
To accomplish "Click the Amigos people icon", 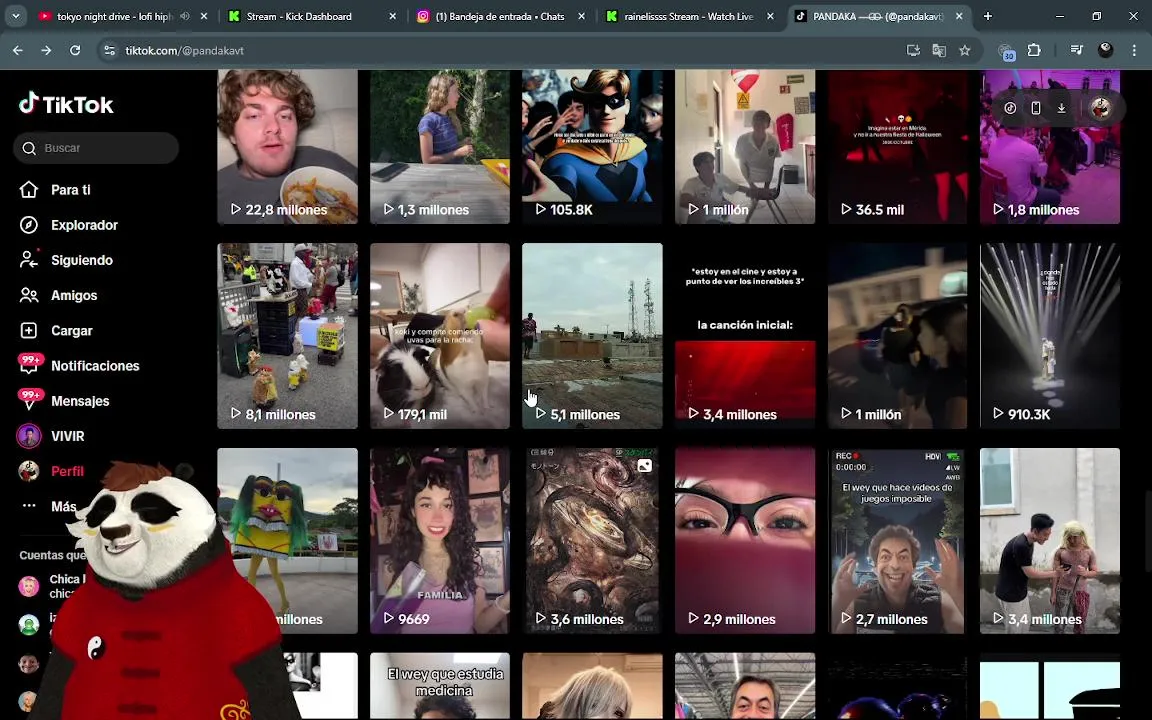I will click(29, 295).
